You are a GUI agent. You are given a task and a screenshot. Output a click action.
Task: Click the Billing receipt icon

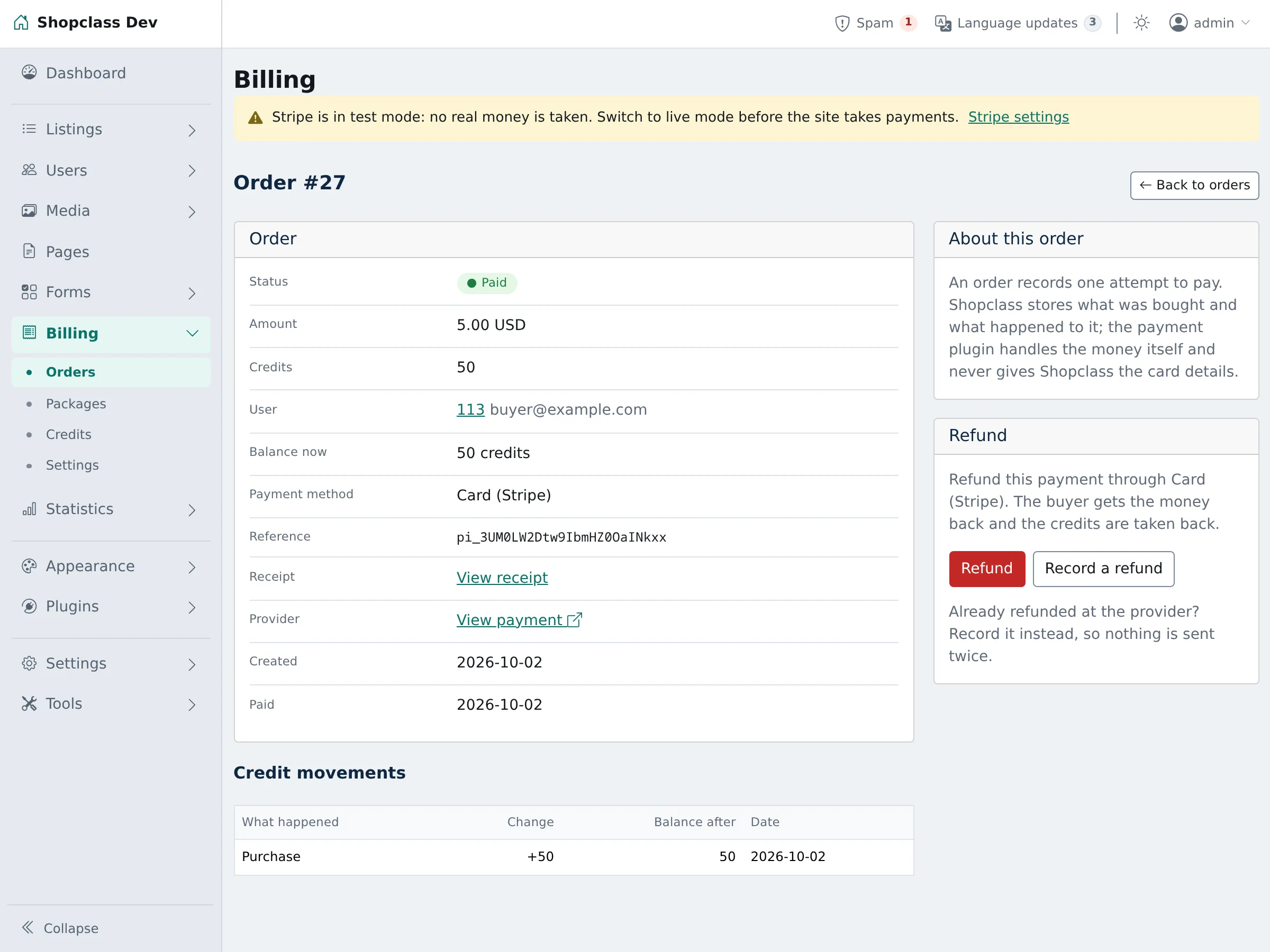(x=29, y=333)
